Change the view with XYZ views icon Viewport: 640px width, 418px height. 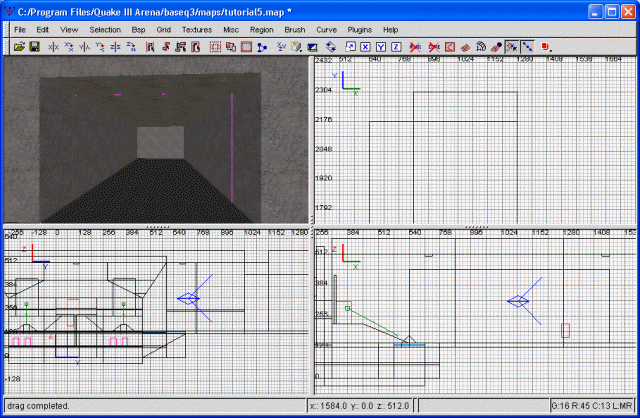281,47
